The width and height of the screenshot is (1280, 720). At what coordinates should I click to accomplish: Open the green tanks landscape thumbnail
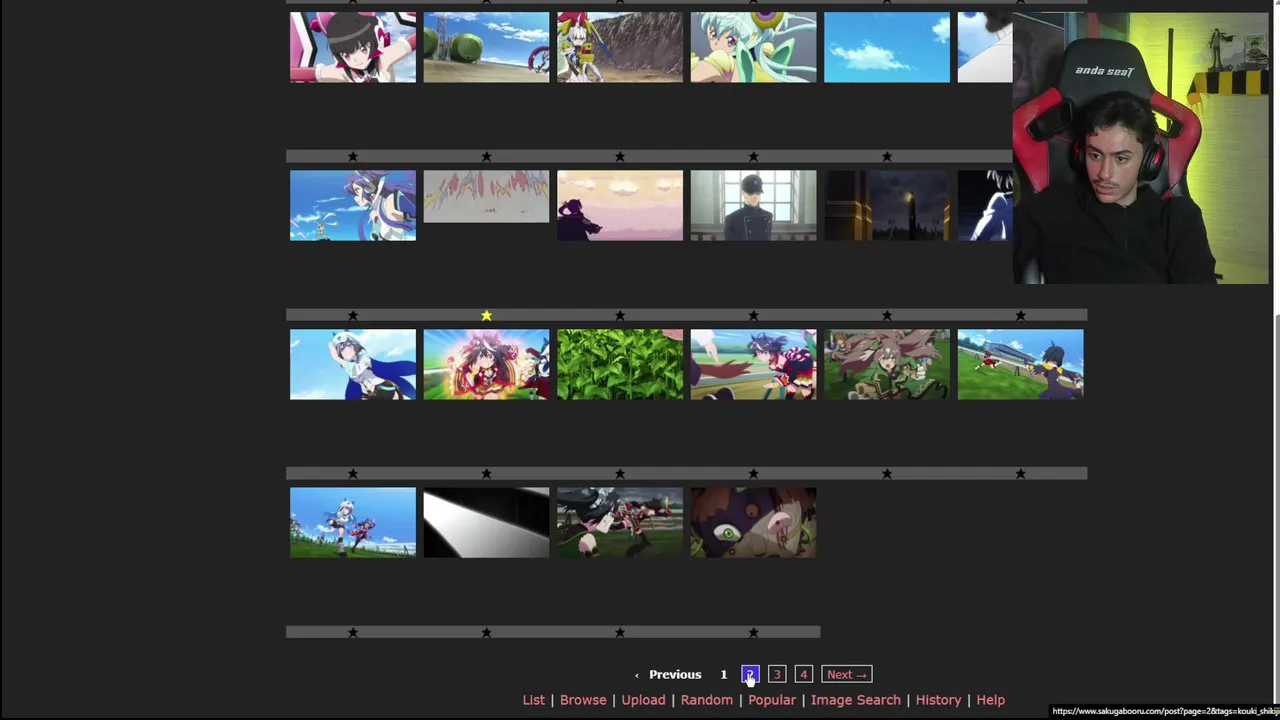[x=486, y=47]
